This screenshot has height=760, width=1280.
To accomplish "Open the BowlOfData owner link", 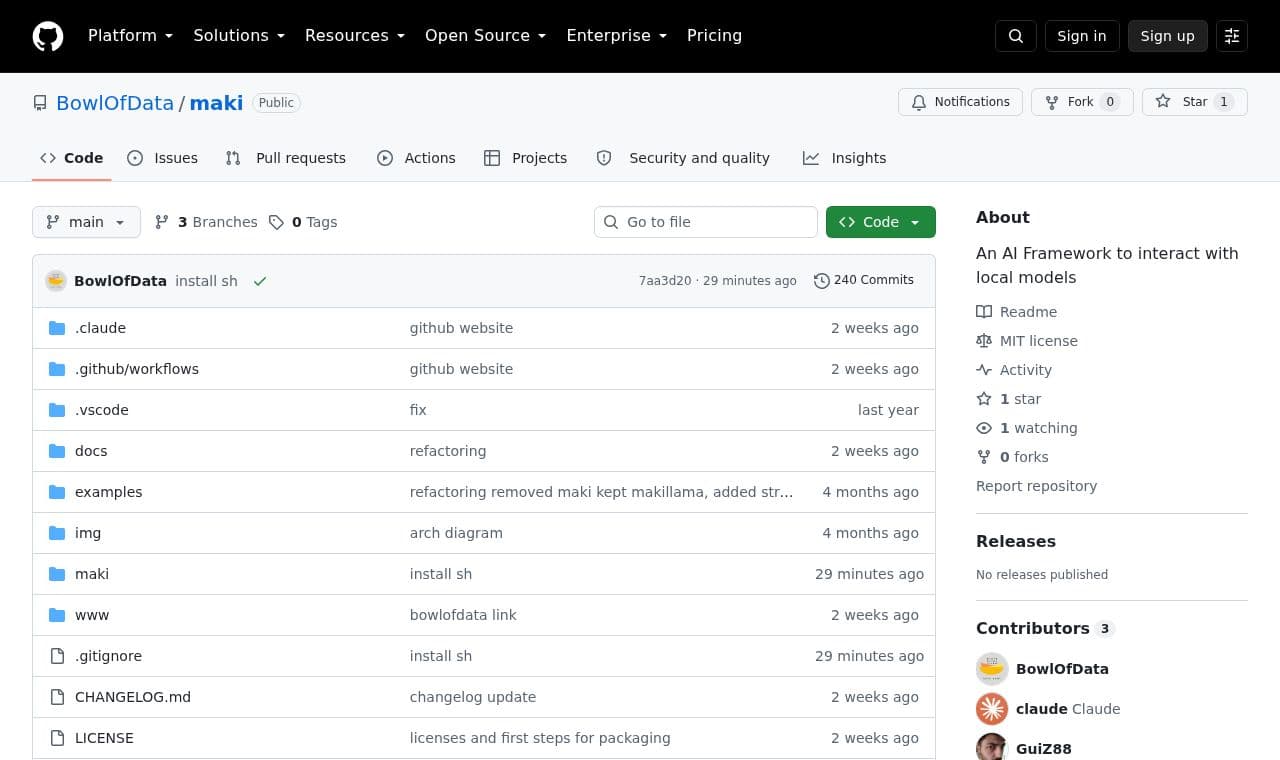I will point(115,103).
